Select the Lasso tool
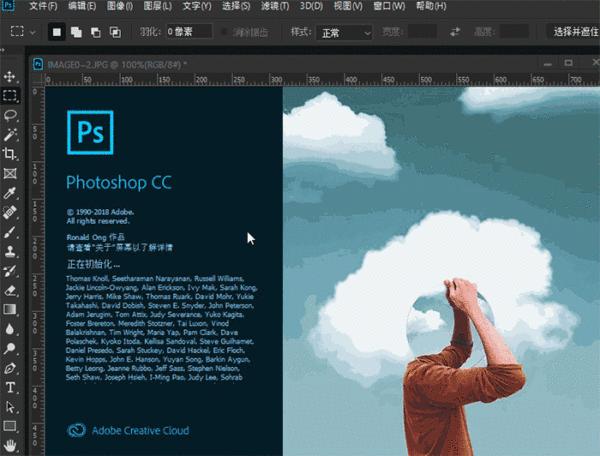The width and height of the screenshot is (600, 456). tap(10, 115)
